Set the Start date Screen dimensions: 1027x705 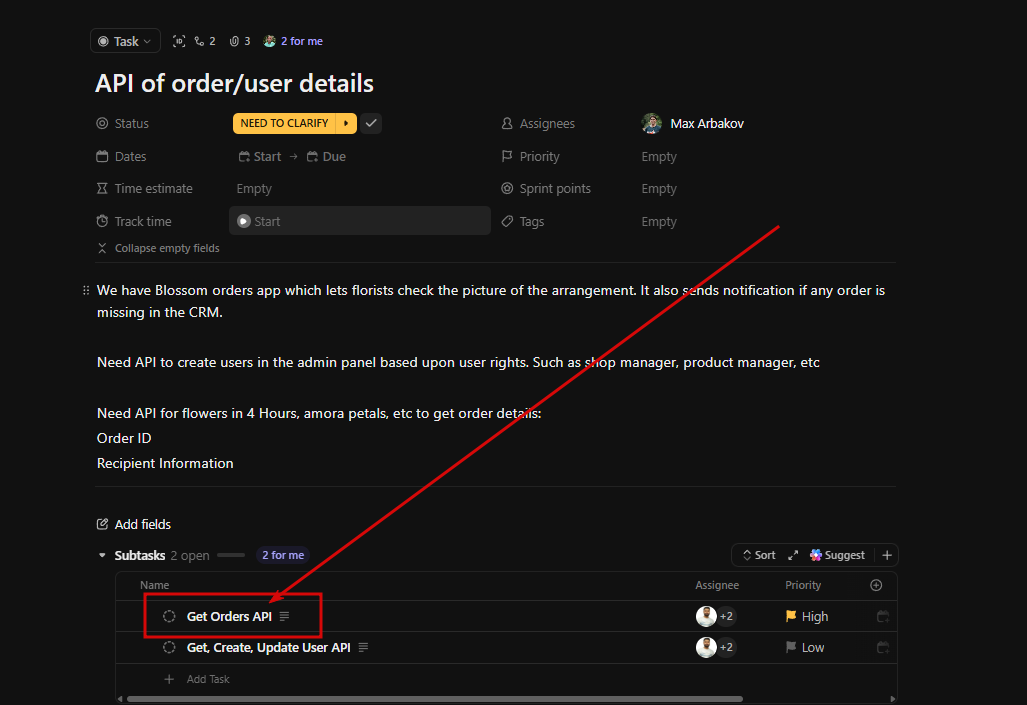(260, 157)
